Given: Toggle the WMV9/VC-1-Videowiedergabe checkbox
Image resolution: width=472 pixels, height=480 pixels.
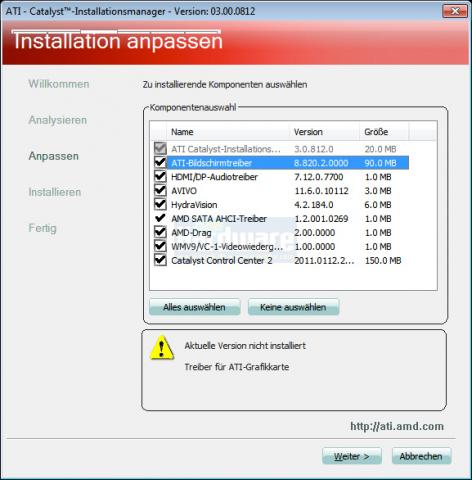Looking at the screenshot, I should tap(160, 246).
